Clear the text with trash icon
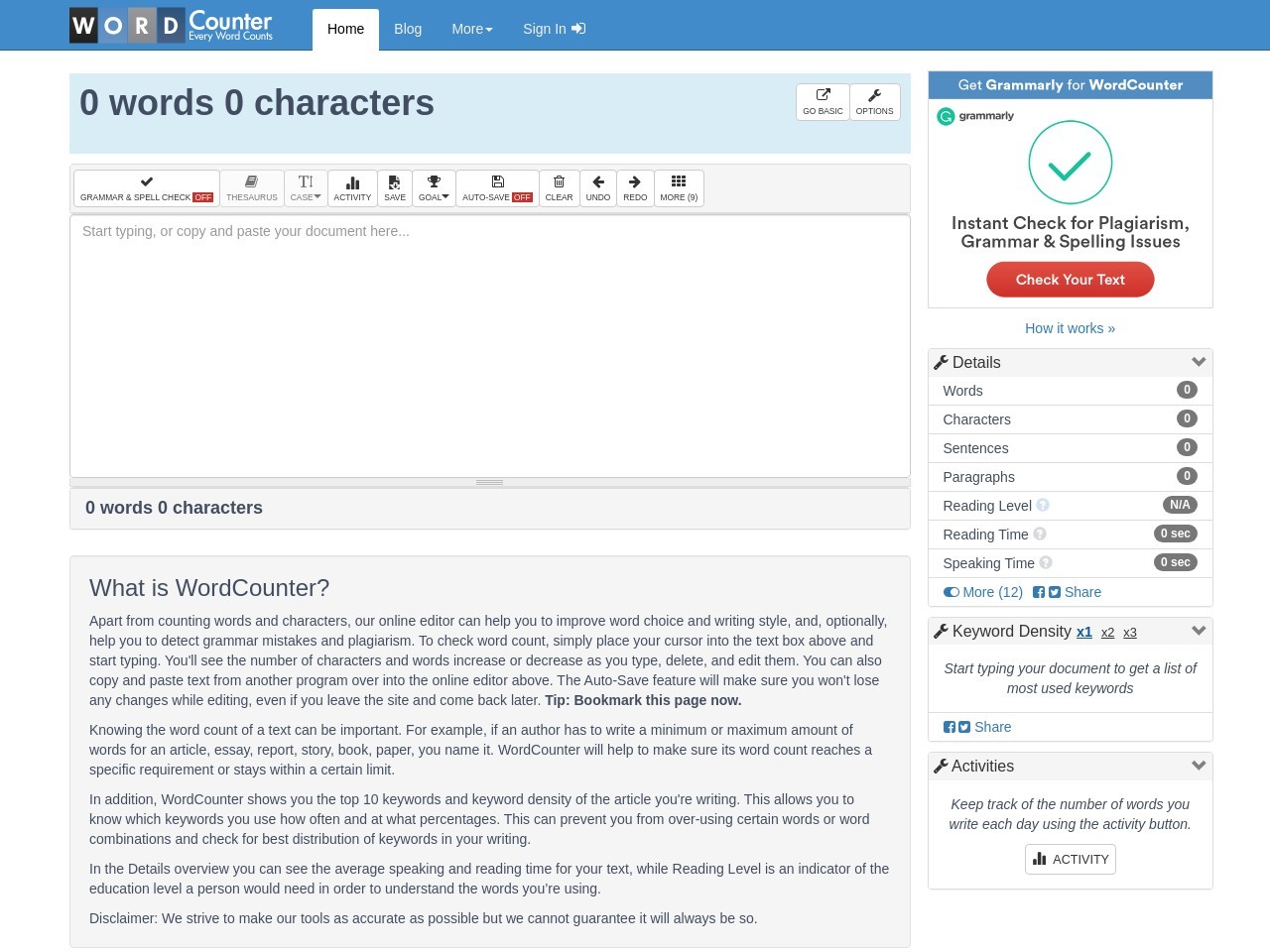Image resolution: width=1270 pixels, height=952 pixels. click(559, 188)
